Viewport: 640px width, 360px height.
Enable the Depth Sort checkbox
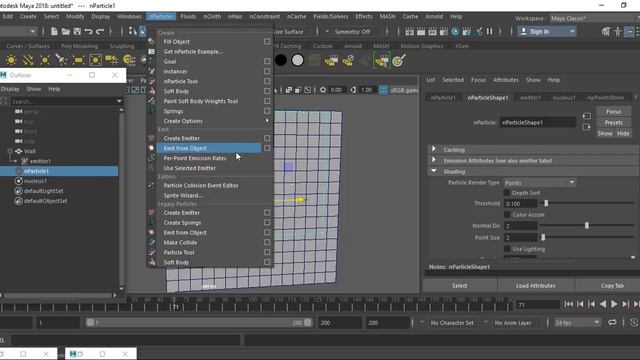[x=507, y=193]
